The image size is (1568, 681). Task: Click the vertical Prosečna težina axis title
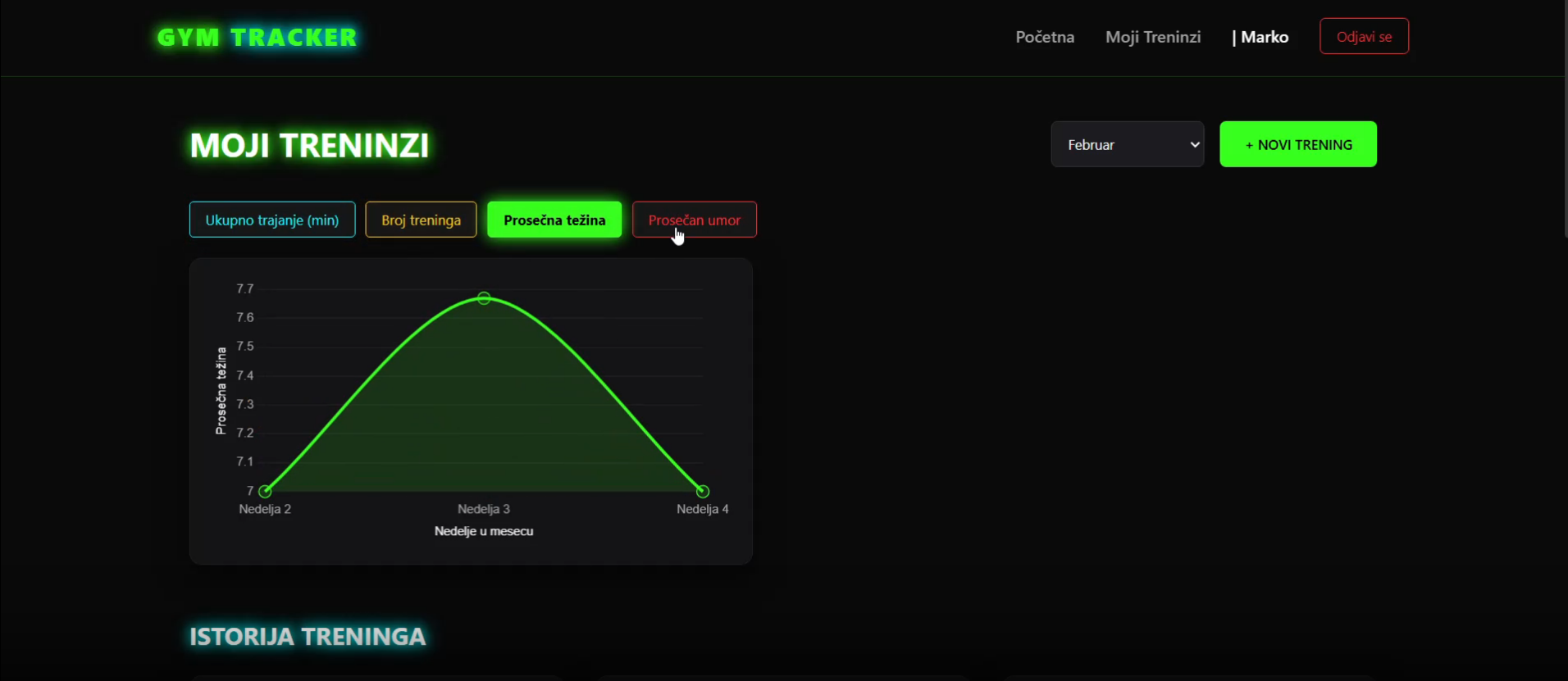pyautogui.click(x=221, y=390)
